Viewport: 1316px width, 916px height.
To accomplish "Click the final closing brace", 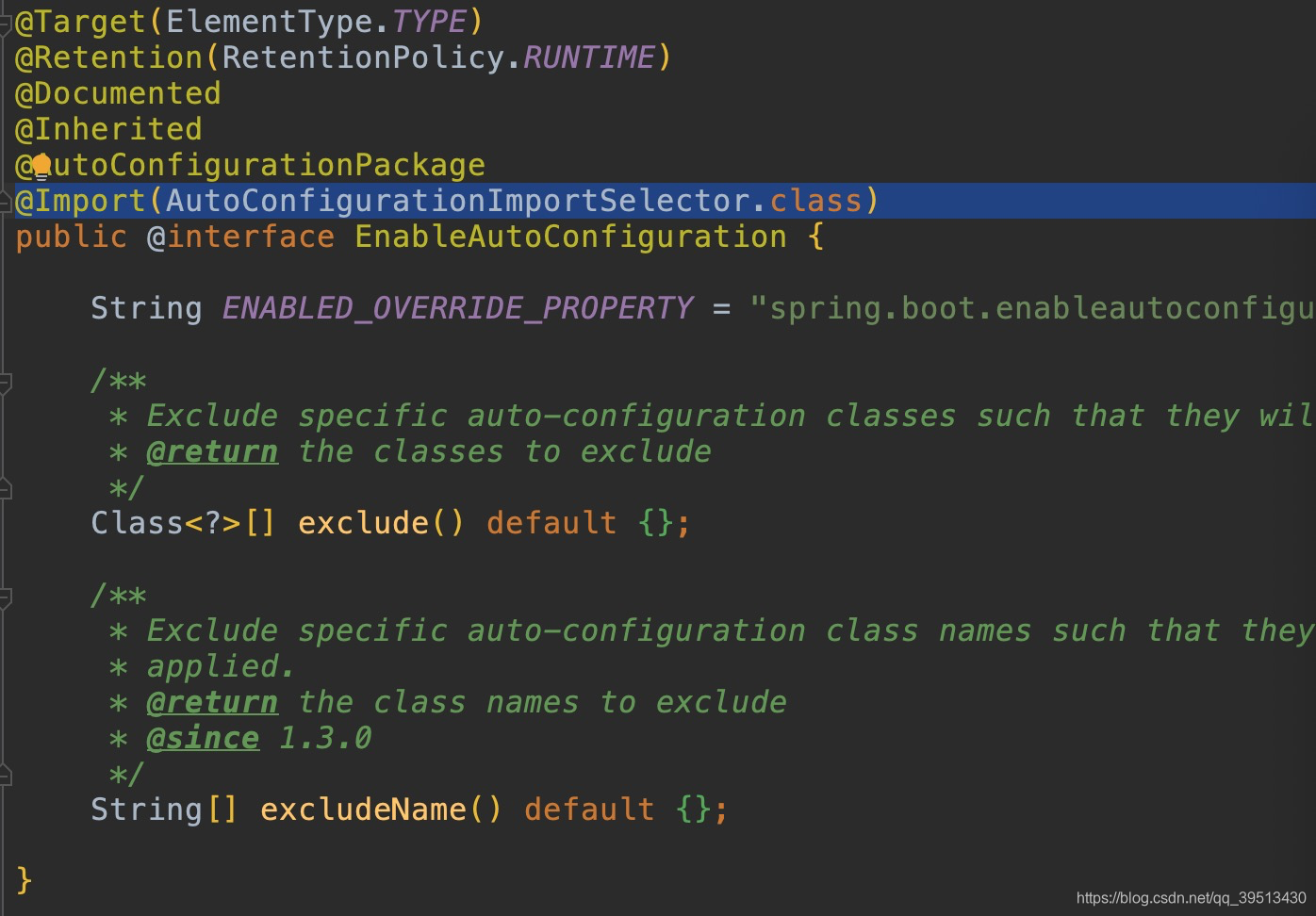I will [x=25, y=881].
